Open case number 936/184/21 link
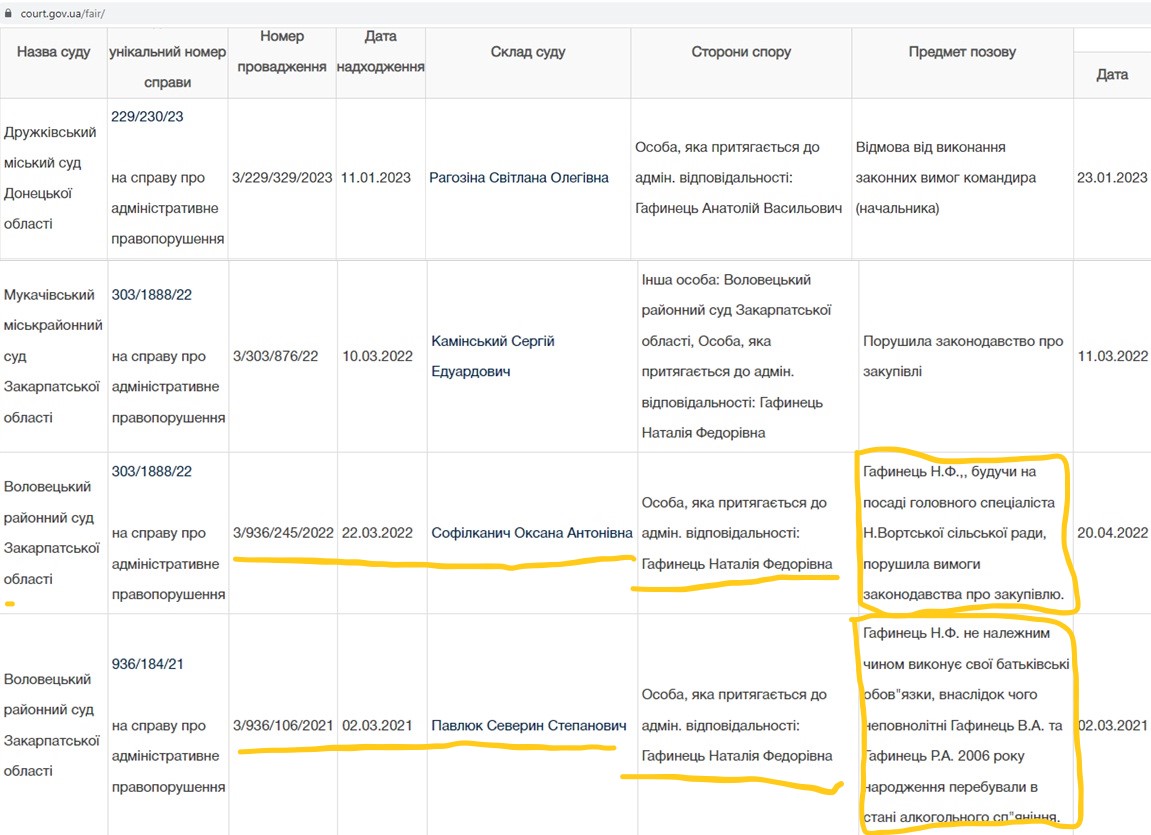1151x835 pixels. [148, 664]
